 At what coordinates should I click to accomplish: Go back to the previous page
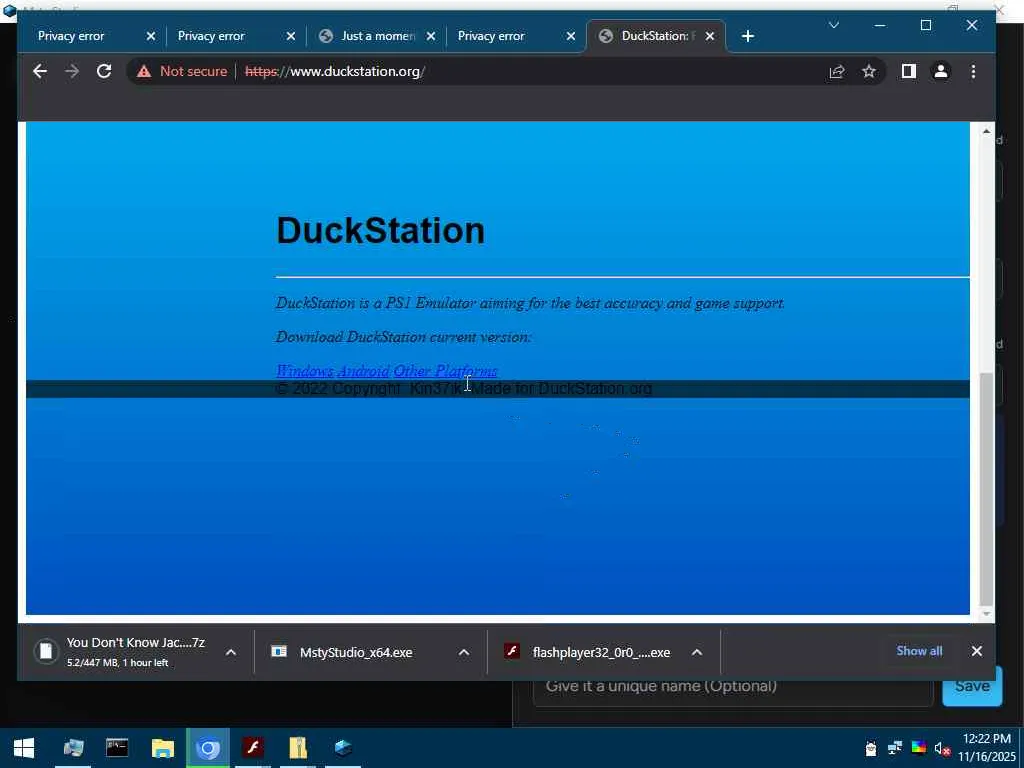pos(40,71)
